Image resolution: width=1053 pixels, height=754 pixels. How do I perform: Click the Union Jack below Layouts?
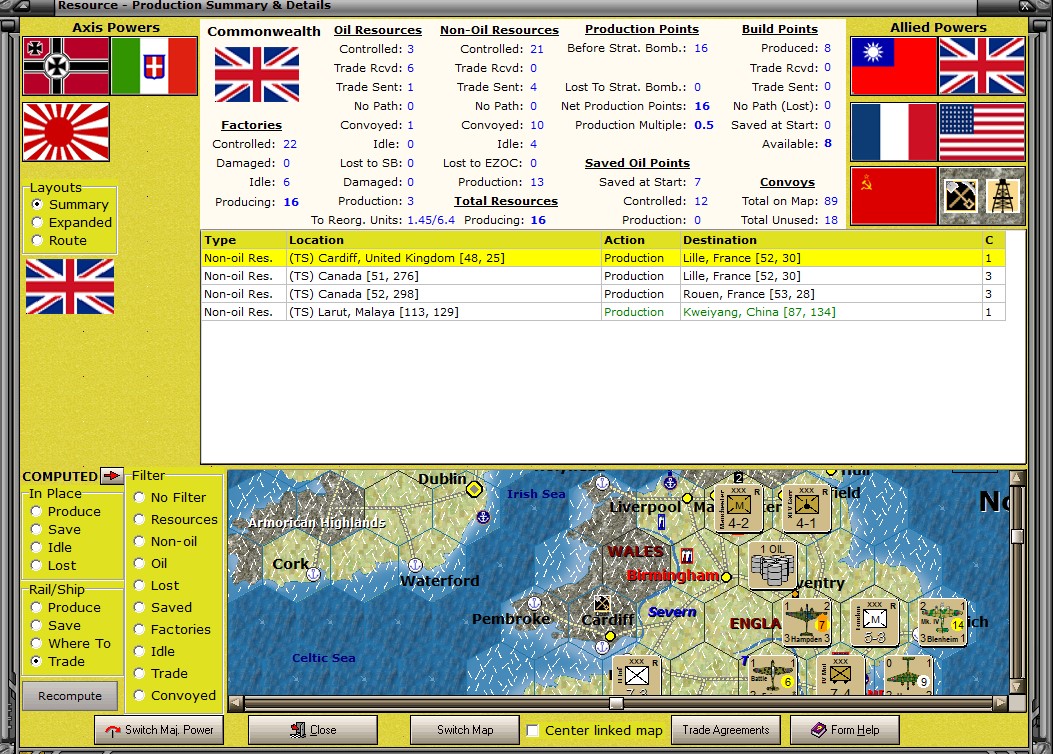[70, 287]
